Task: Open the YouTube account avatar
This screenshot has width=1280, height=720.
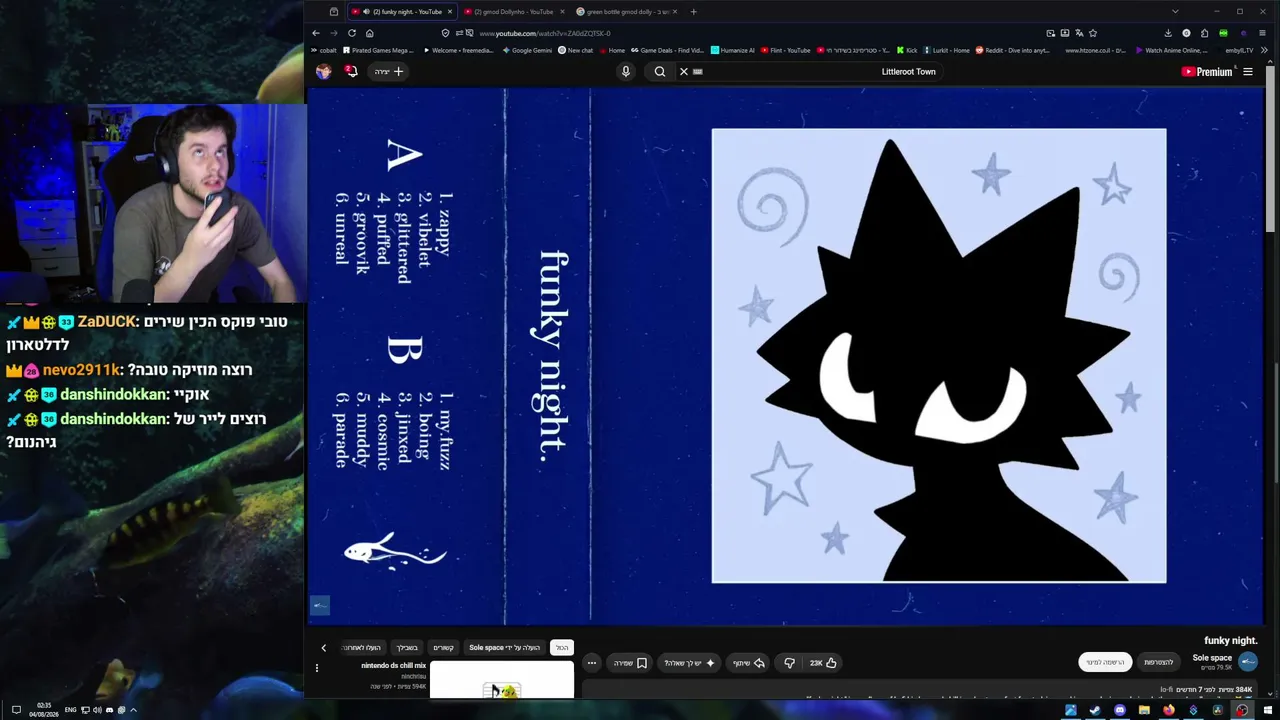Action: (x=323, y=72)
